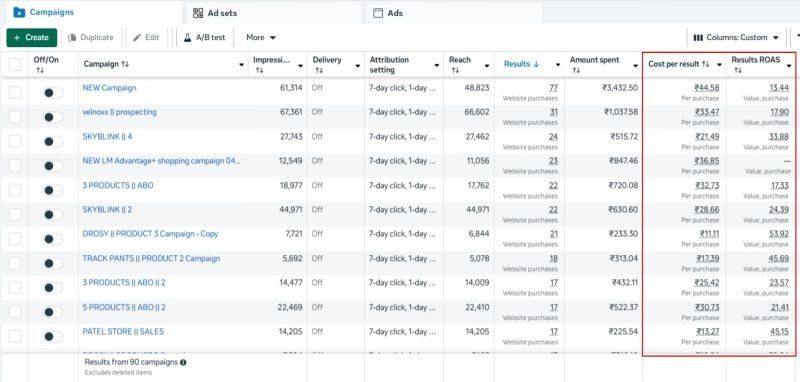Viewport: 800px width, 382px height.
Task: Open the velnoxx || prospecting campaign link
Action: point(119,112)
